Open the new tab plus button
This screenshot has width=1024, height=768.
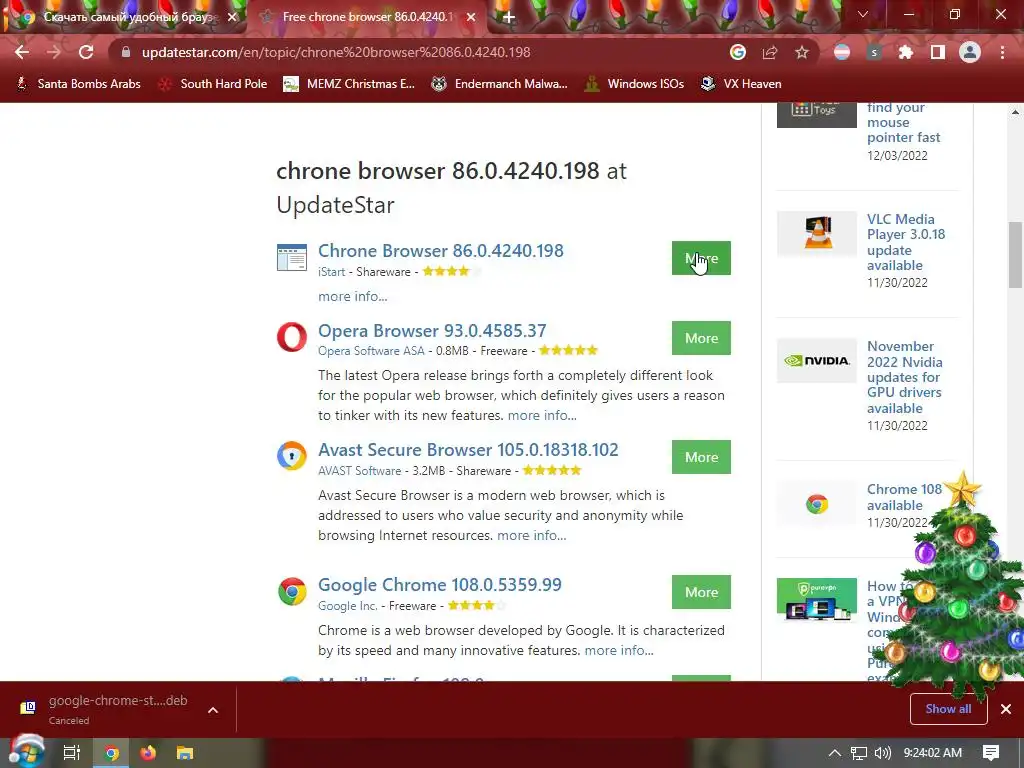509,18
